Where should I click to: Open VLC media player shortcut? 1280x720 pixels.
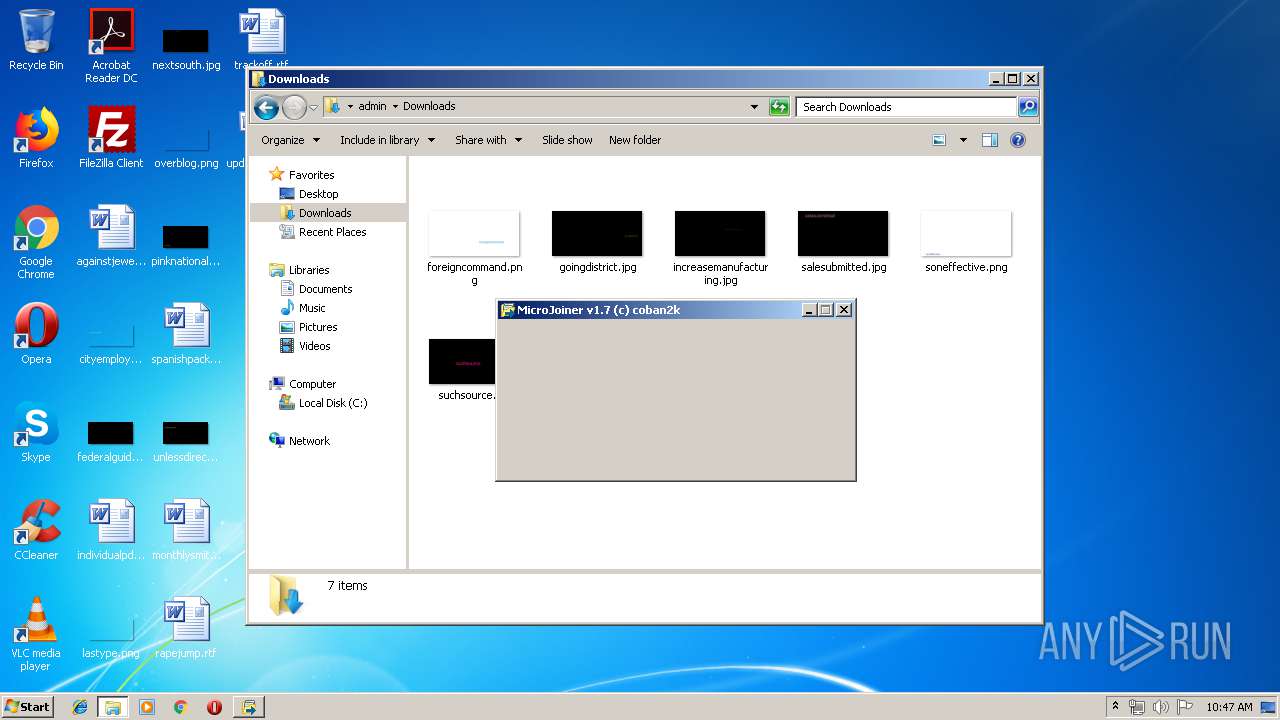click(36, 634)
